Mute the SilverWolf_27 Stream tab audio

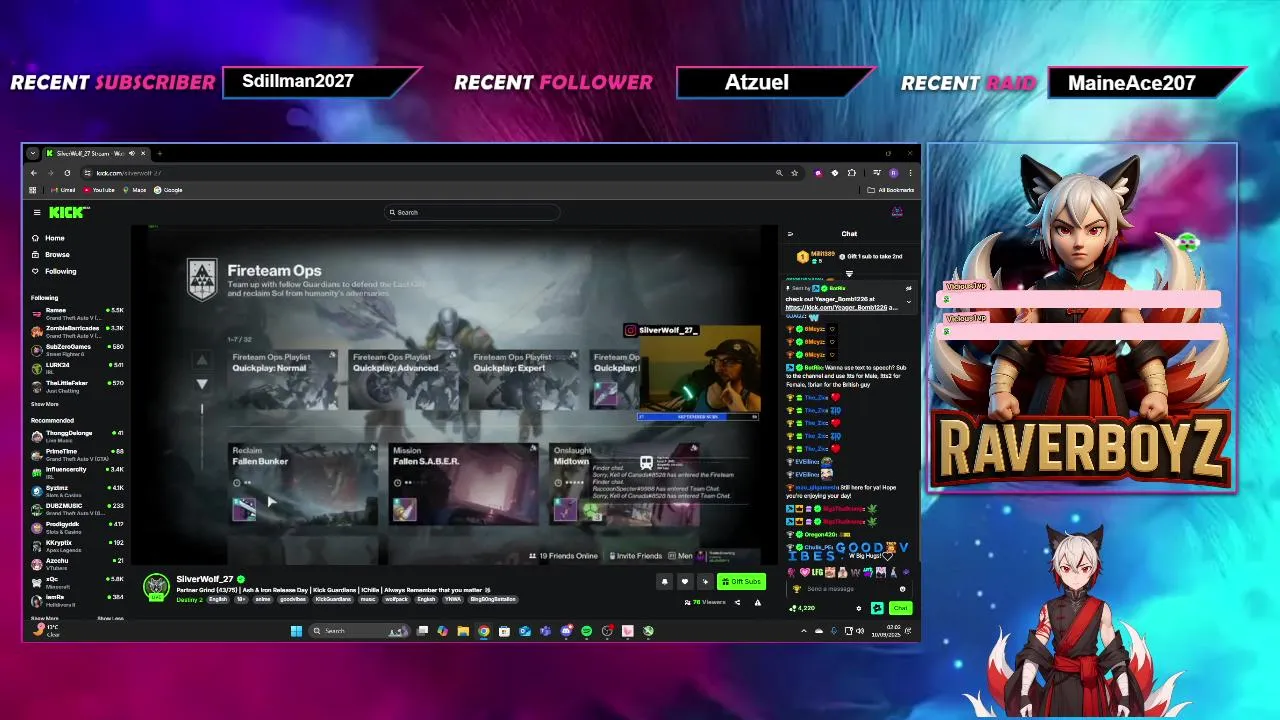132,153
